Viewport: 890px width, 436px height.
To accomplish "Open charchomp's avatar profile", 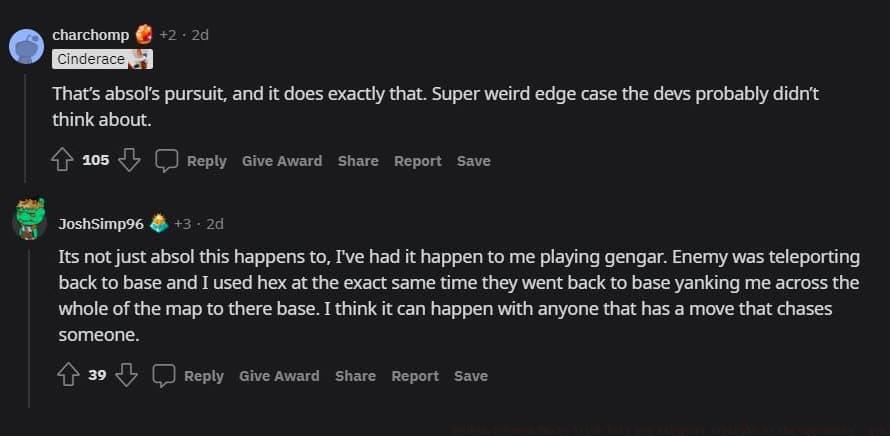I will [27, 45].
